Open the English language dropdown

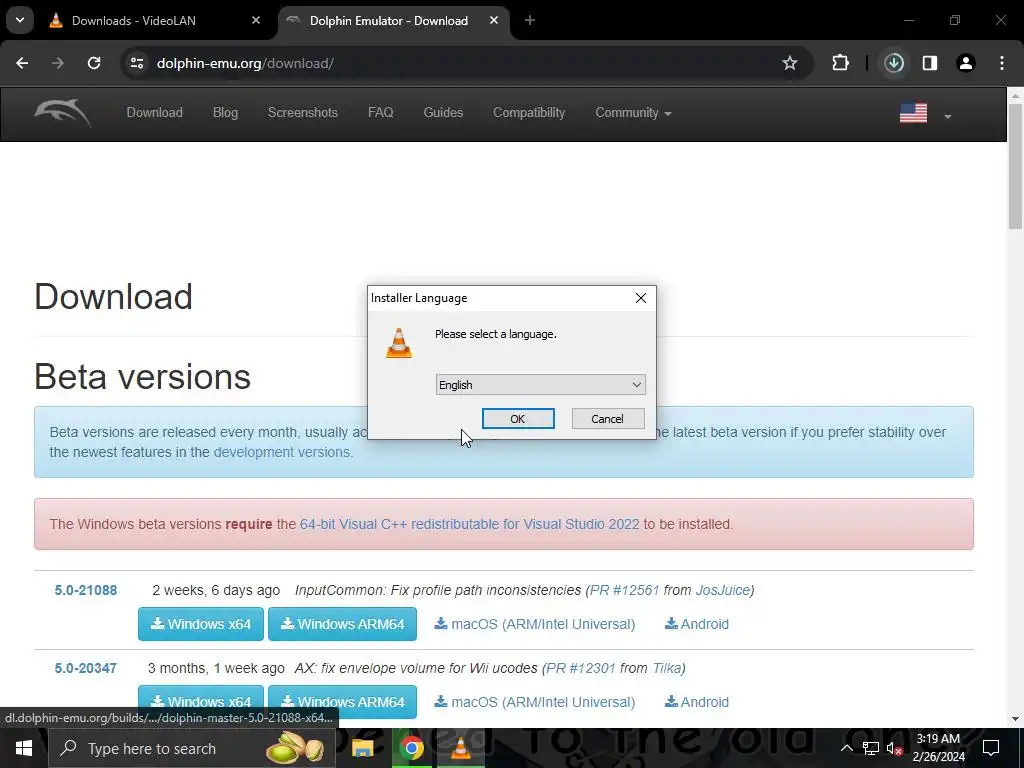pos(540,385)
